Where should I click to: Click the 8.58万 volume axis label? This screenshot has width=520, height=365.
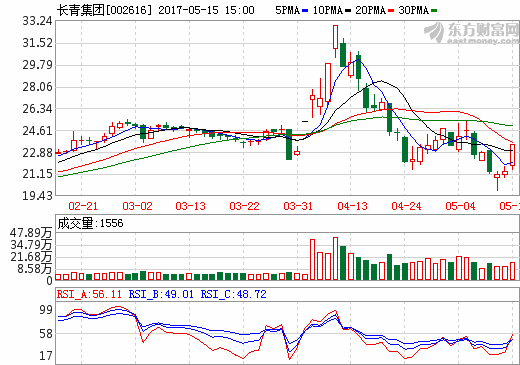coord(35,269)
